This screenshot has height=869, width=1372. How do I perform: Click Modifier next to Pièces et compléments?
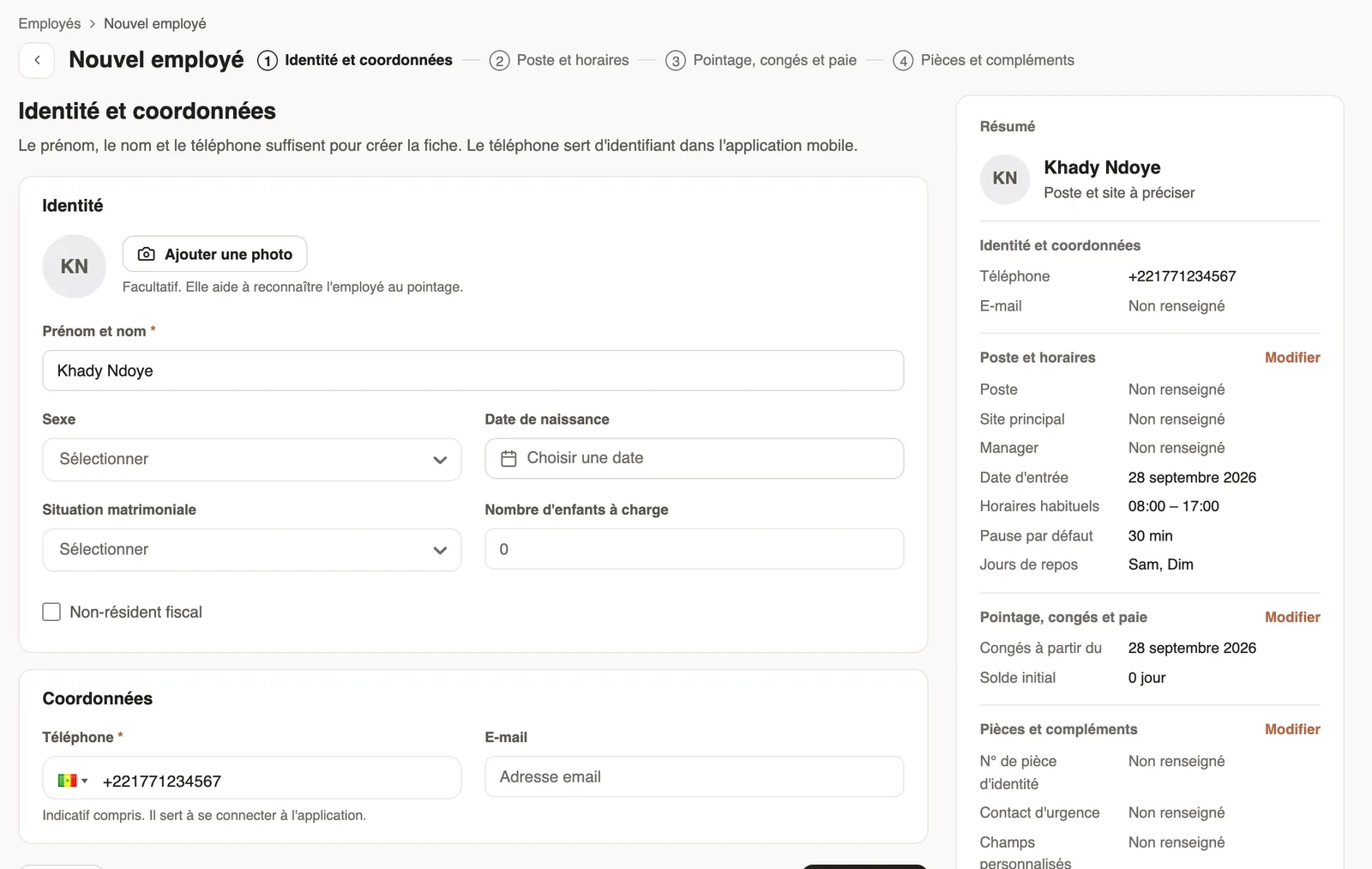pos(1292,729)
